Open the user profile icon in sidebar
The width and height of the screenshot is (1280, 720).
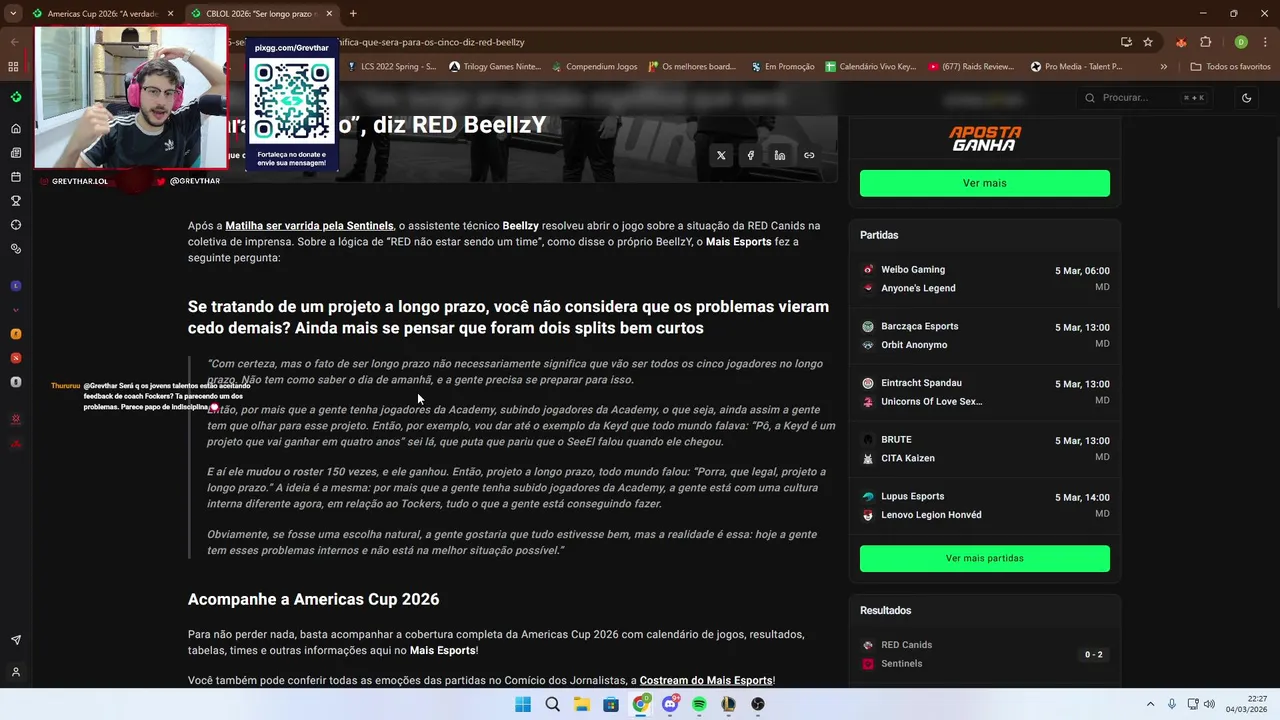pyautogui.click(x=16, y=672)
